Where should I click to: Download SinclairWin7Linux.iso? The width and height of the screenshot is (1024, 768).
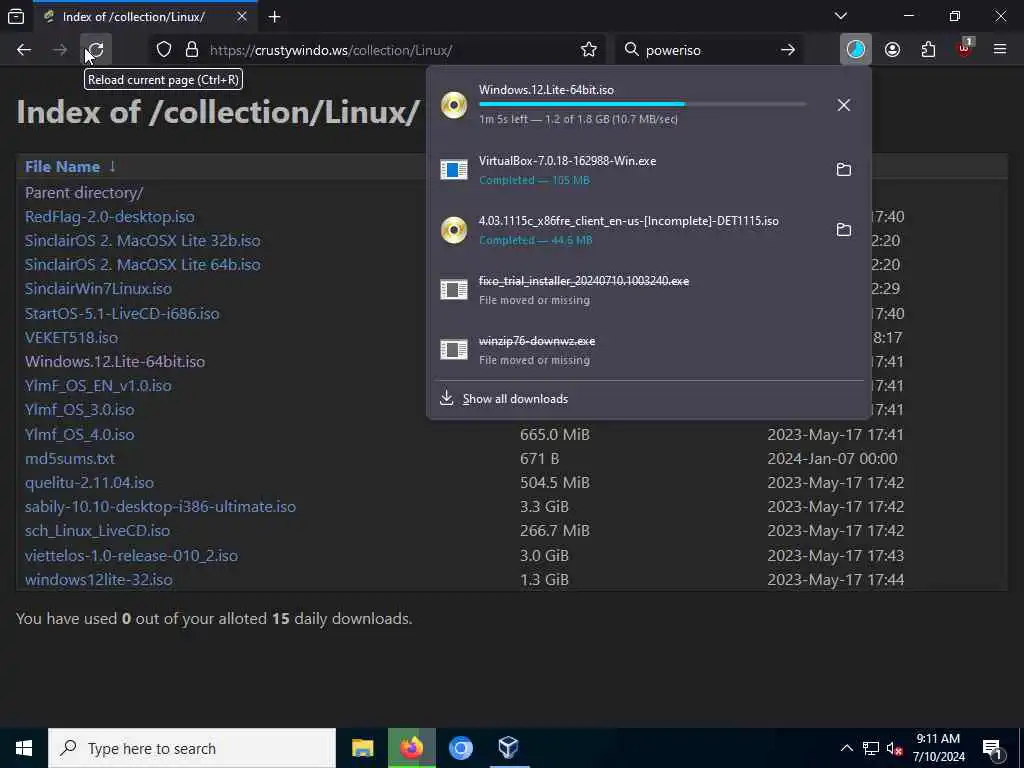coord(98,289)
